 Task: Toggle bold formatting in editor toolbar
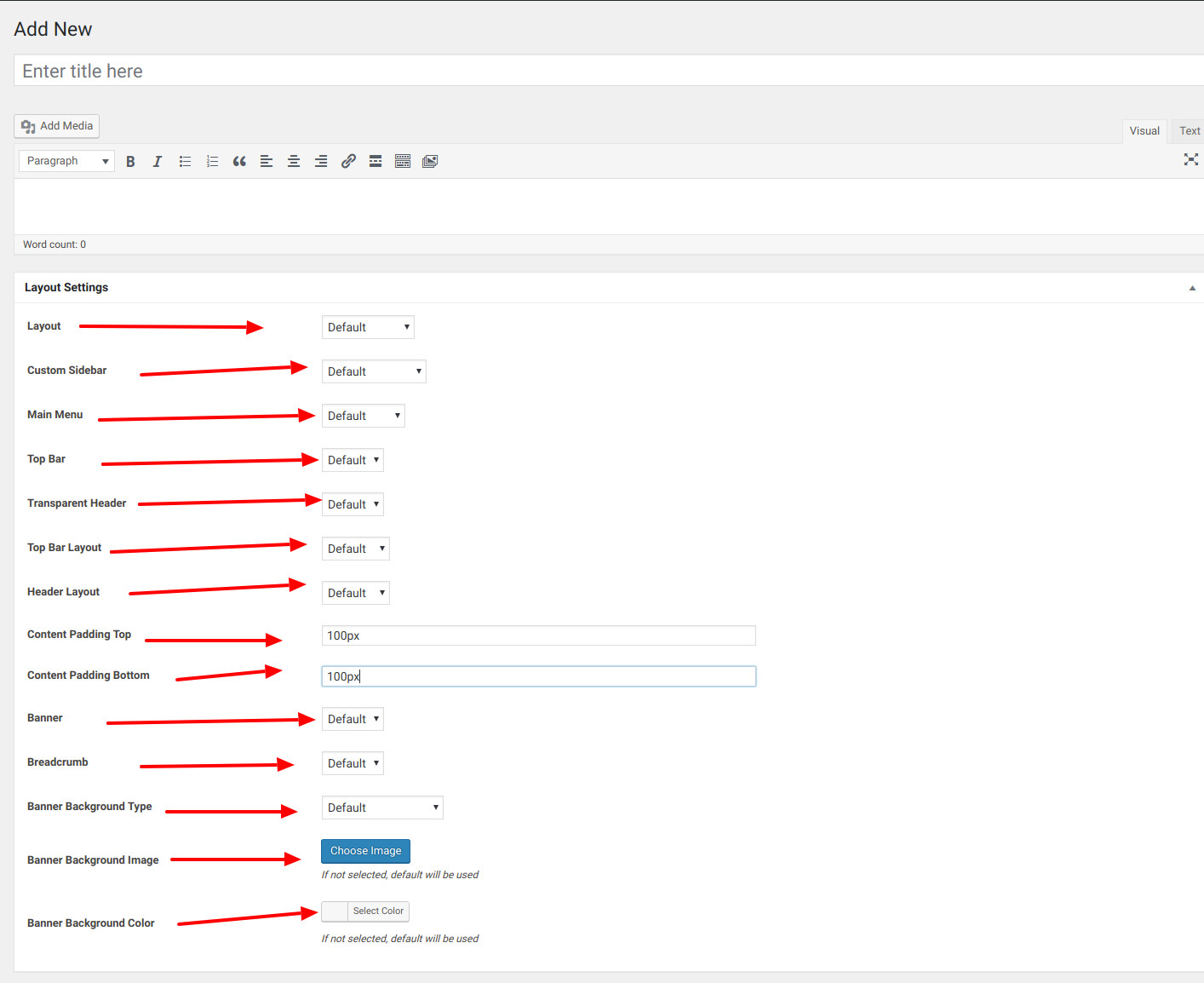point(130,161)
